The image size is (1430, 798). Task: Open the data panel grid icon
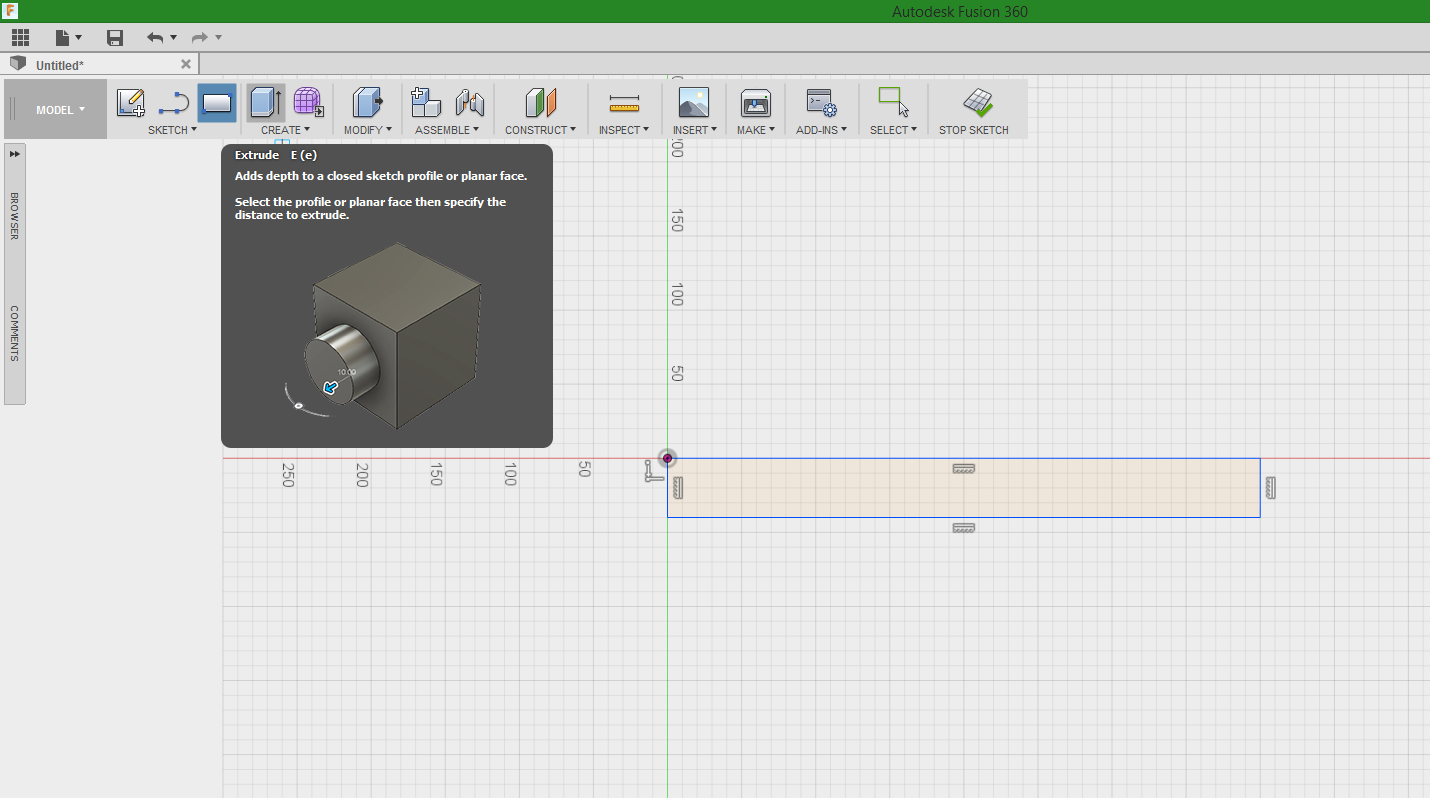(x=20, y=38)
